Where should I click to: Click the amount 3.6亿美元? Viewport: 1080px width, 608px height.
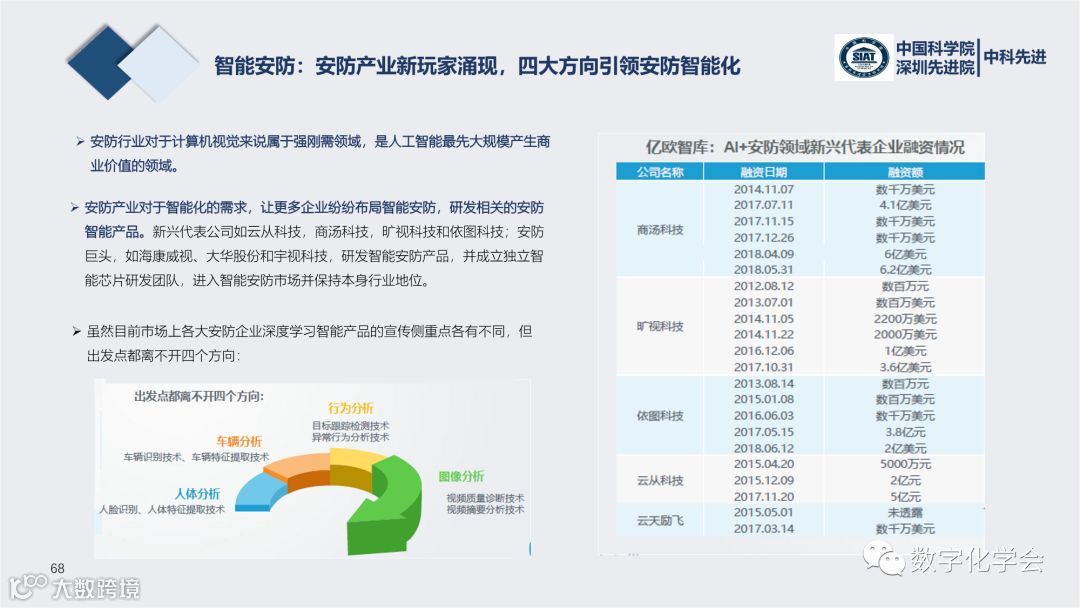click(x=905, y=367)
